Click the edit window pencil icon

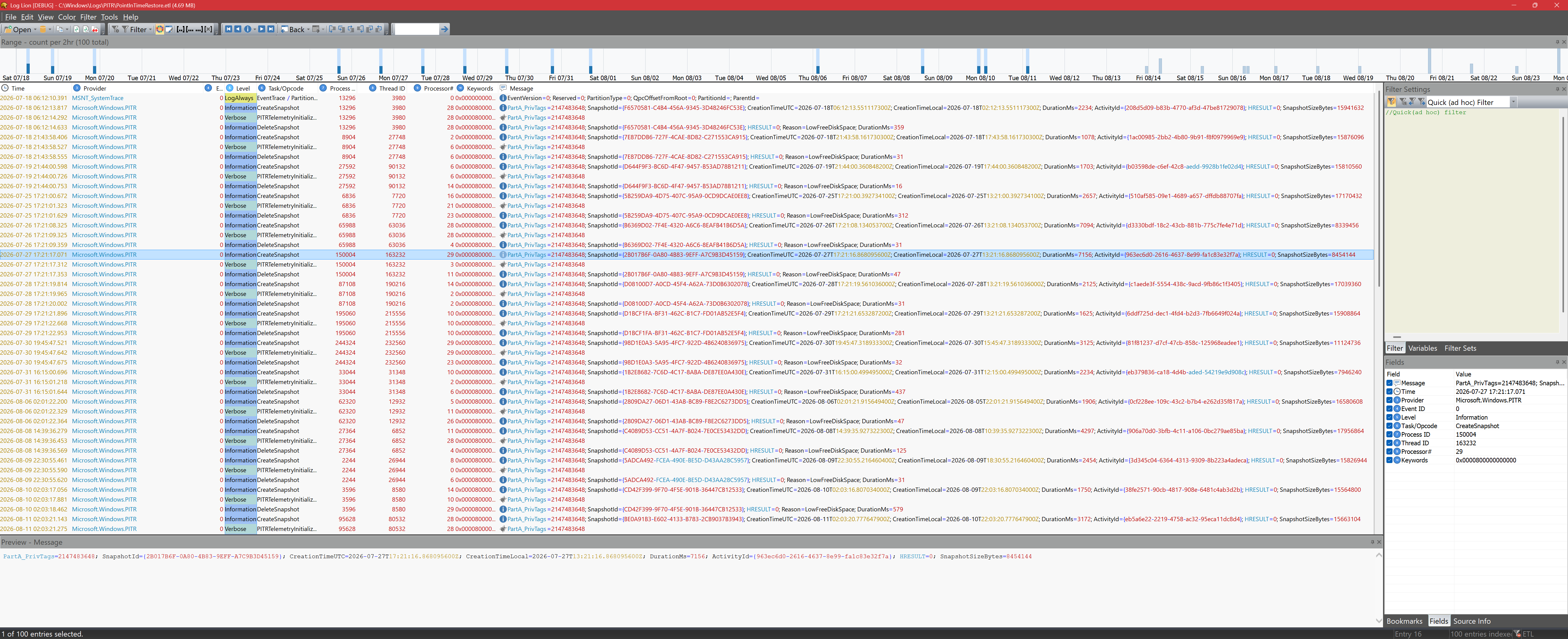tap(169, 29)
